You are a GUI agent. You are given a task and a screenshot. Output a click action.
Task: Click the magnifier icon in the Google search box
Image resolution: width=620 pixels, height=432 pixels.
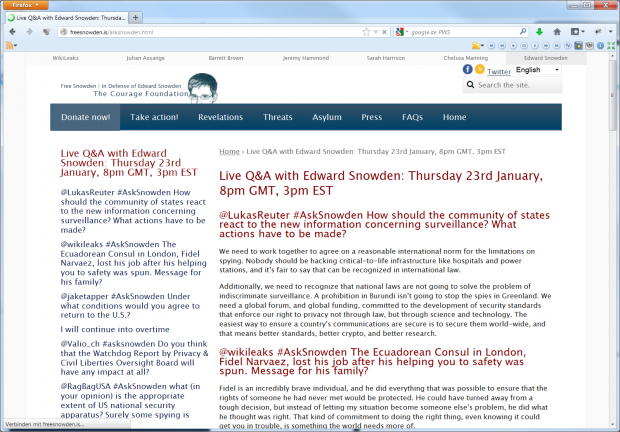tap(523, 32)
